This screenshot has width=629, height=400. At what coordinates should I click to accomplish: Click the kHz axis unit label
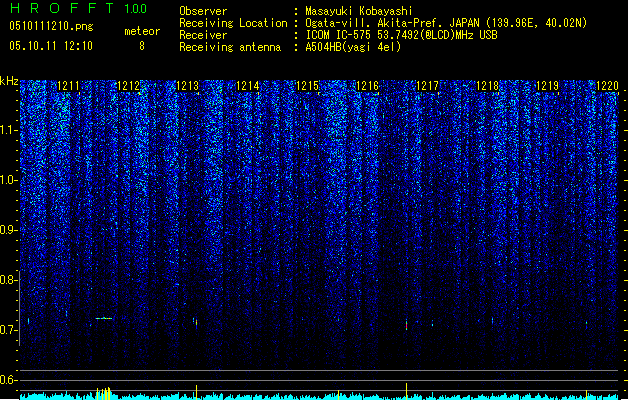tap(9, 81)
